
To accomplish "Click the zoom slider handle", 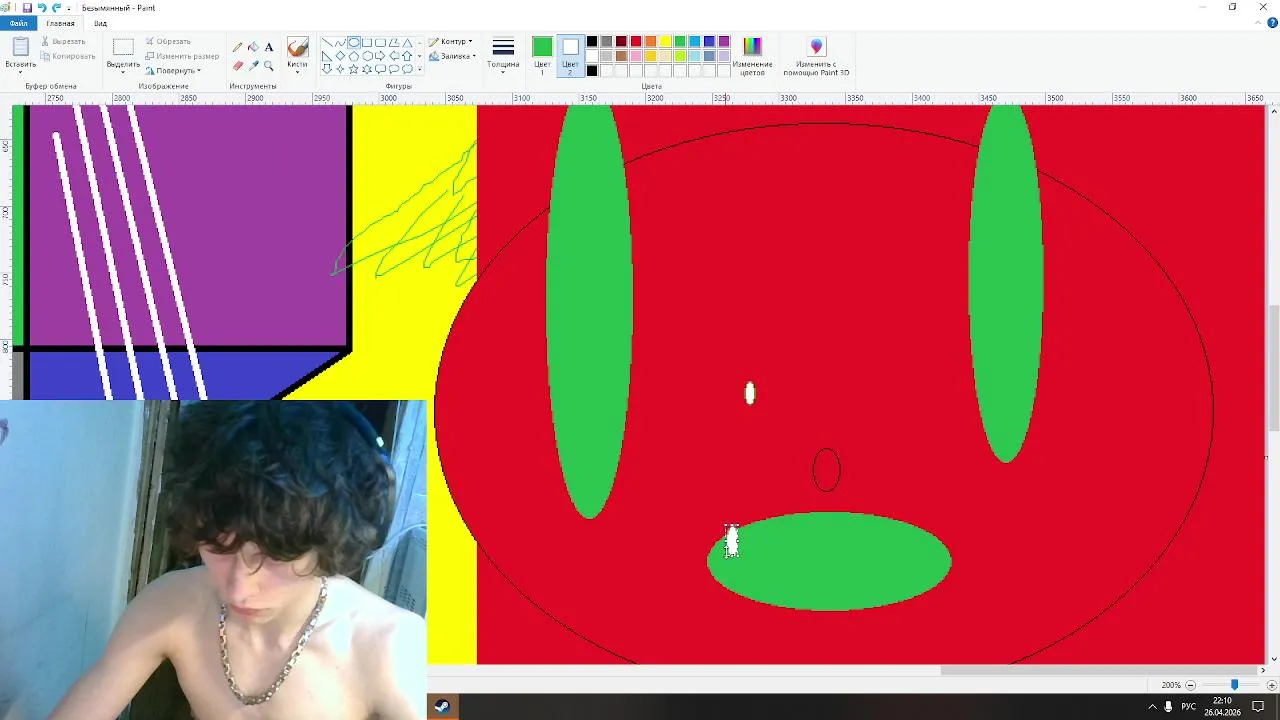I will point(1234,685).
